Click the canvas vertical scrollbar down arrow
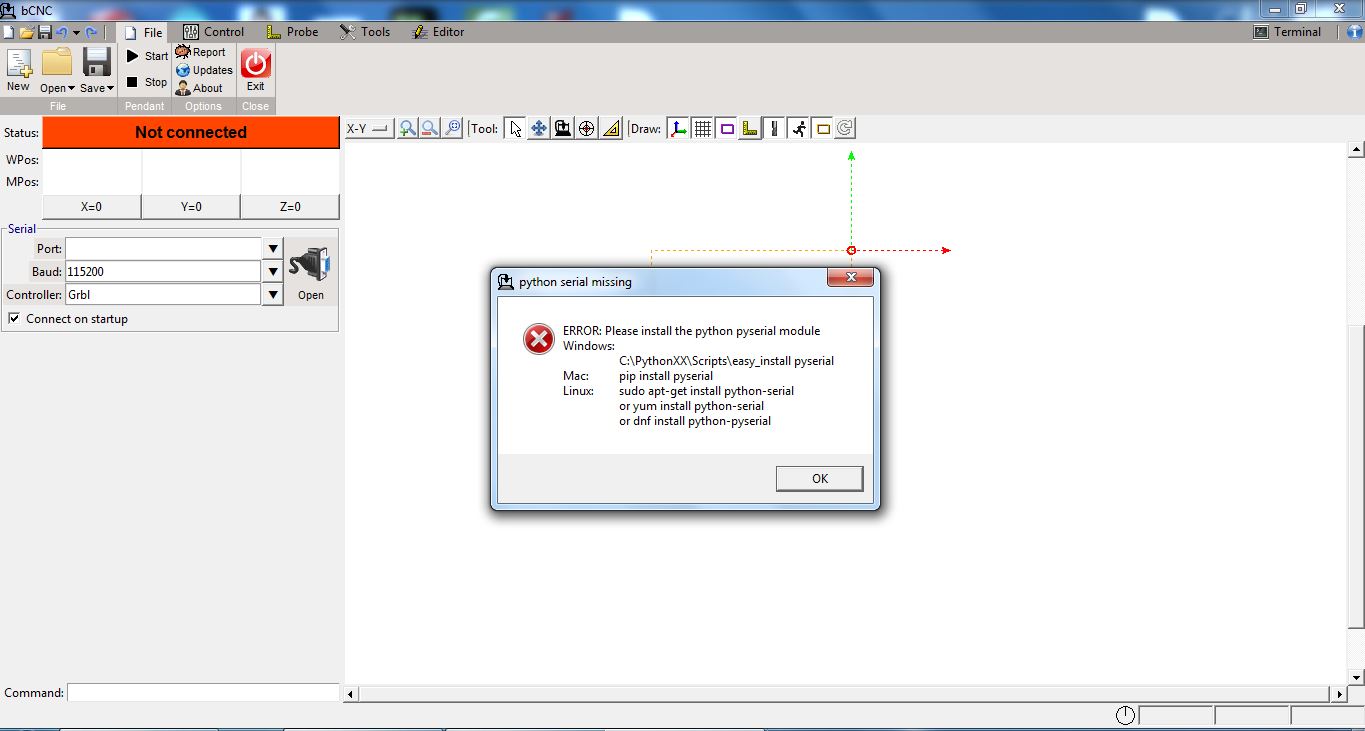 pos(1356,677)
